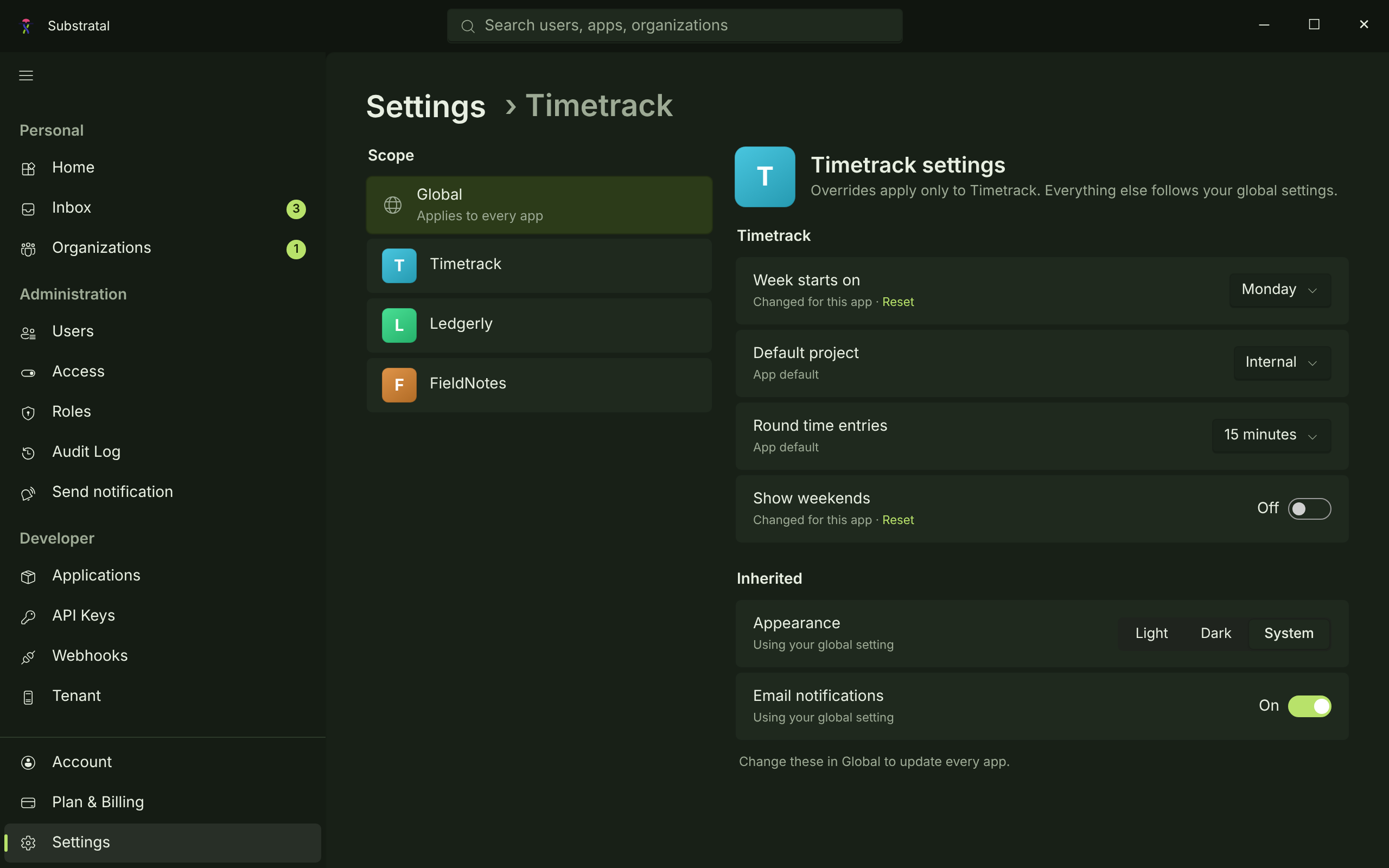Select System appearance option

click(x=1289, y=633)
